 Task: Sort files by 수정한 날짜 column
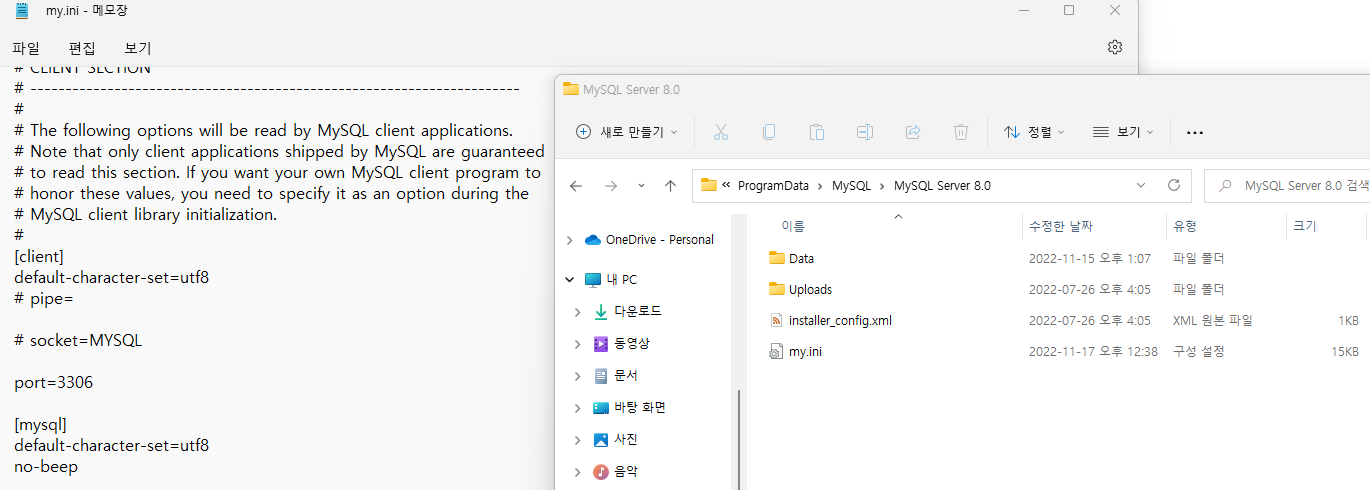[1061, 227]
